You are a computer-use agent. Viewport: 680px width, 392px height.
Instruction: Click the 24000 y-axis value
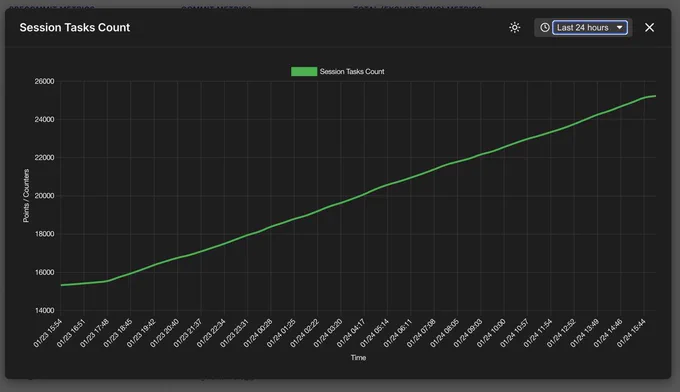[45, 119]
